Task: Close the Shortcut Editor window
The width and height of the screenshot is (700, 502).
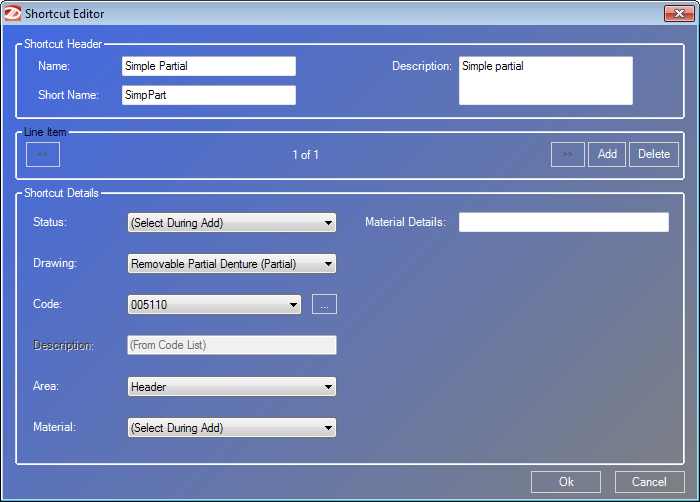Action: click(679, 13)
